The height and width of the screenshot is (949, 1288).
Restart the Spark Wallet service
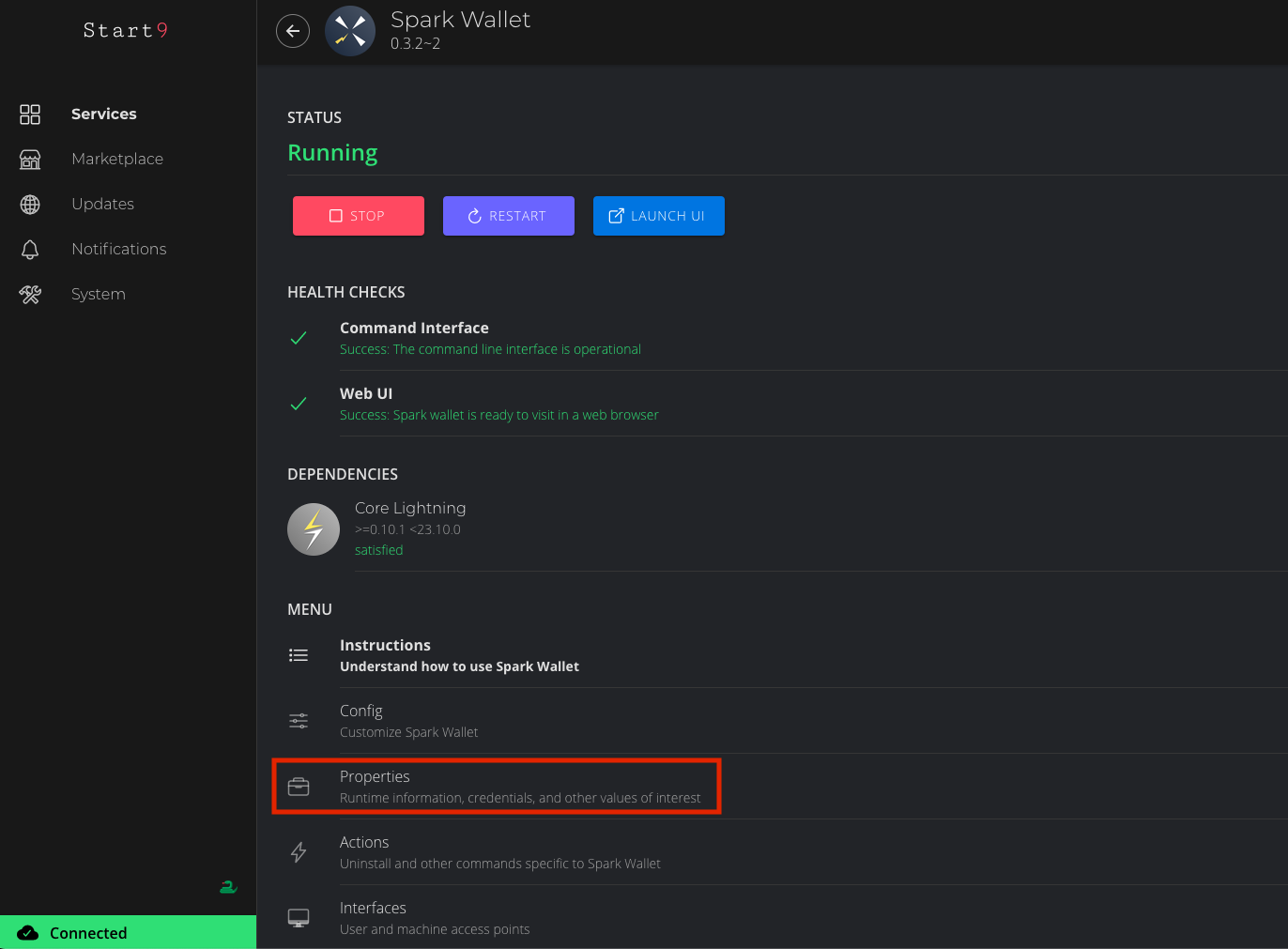coord(508,216)
